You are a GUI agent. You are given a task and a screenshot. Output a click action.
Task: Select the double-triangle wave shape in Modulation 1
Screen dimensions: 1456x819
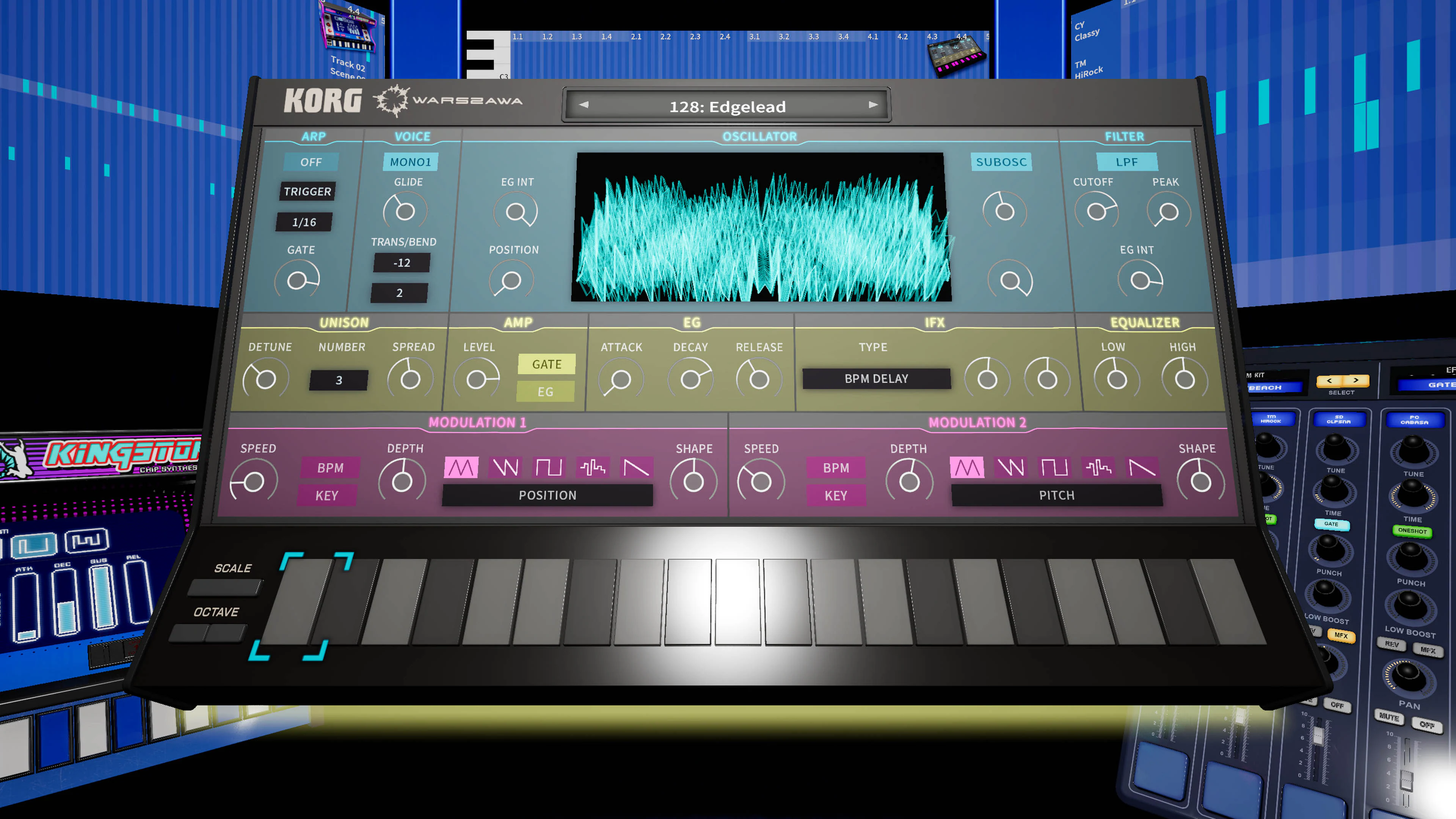[505, 468]
